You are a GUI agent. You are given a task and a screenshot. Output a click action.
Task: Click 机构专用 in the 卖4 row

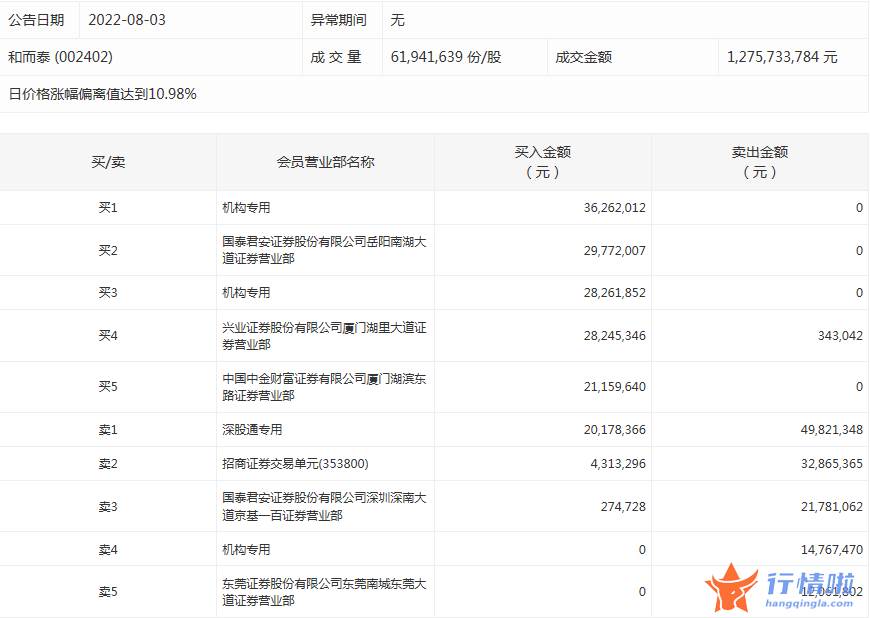pos(246,549)
